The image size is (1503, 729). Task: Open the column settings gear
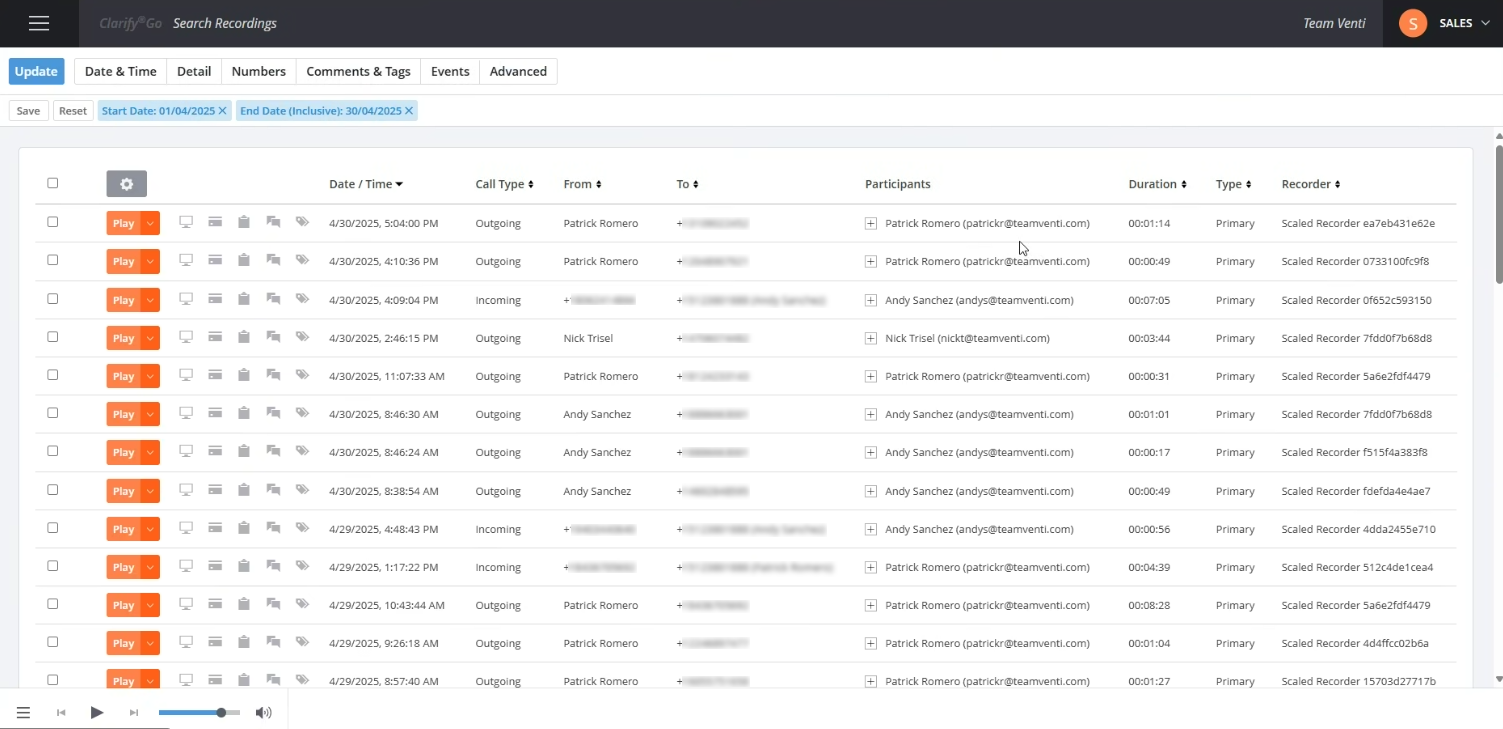tap(126, 184)
